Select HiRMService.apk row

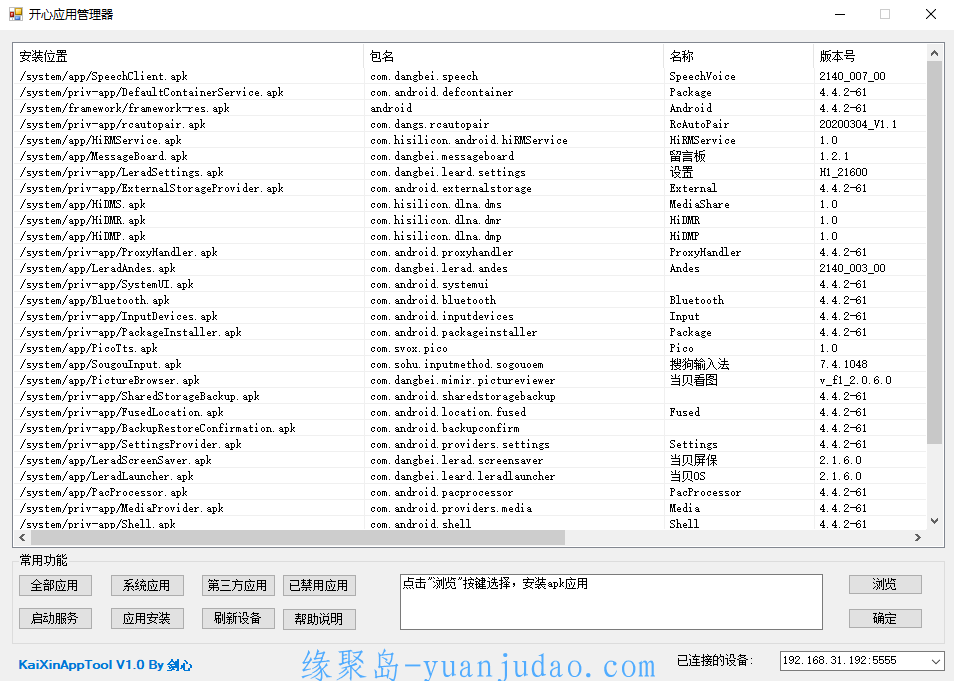tap(470, 140)
